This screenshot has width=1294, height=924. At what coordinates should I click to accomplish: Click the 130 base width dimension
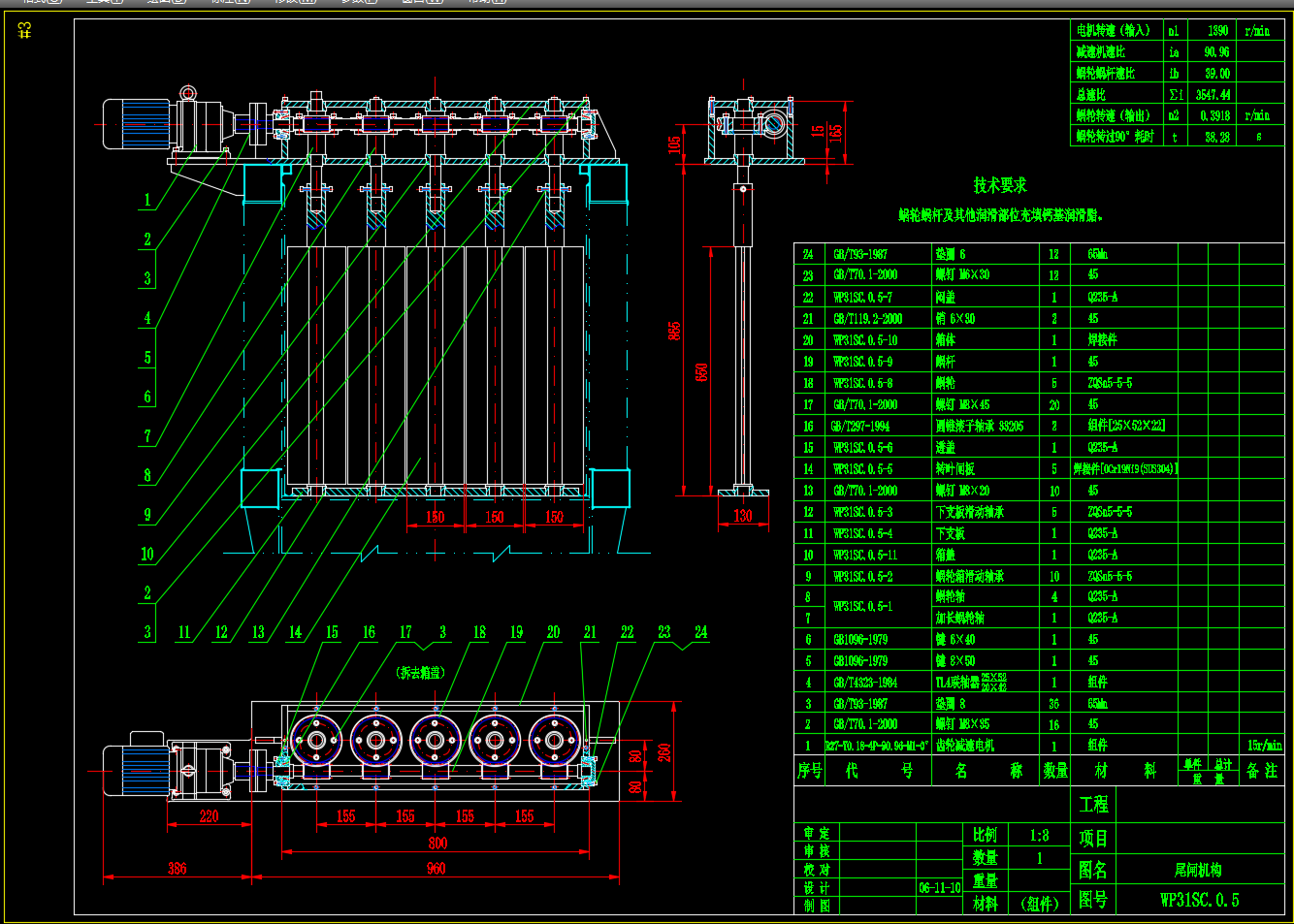tap(743, 516)
